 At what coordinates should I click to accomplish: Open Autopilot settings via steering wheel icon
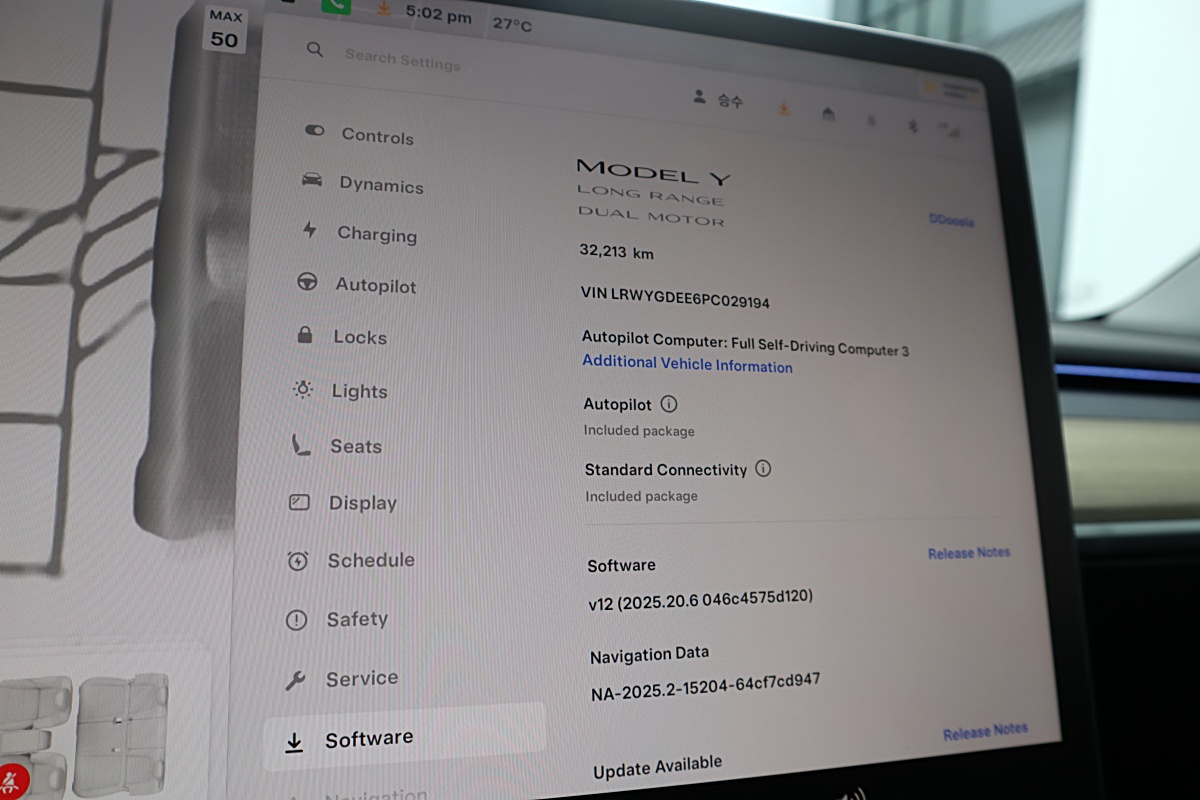[x=308, y=282]
